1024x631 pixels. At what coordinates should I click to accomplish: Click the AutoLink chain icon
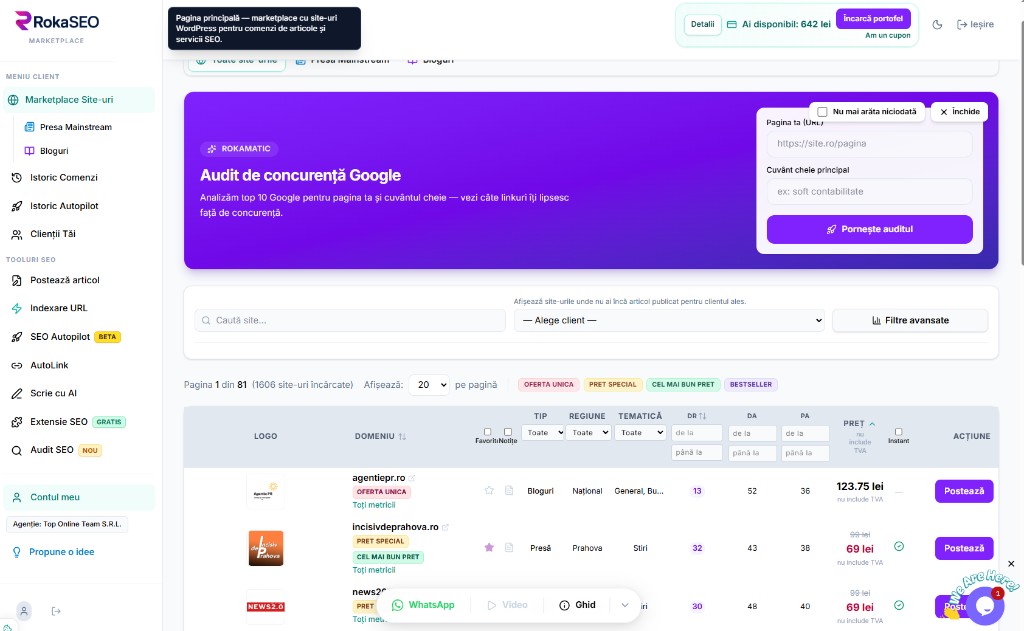[x=17, y=366]
